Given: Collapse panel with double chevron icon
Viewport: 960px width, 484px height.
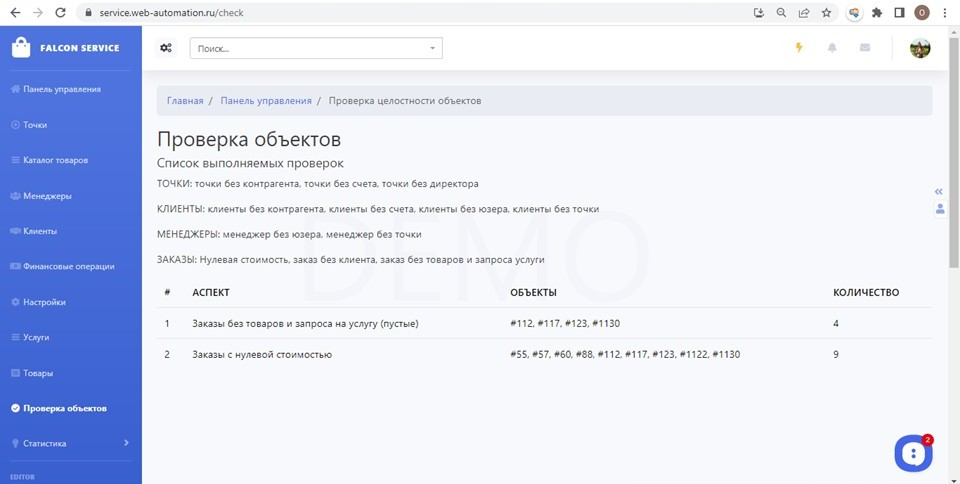Looking at the screenshot, I should coord(939,192).
